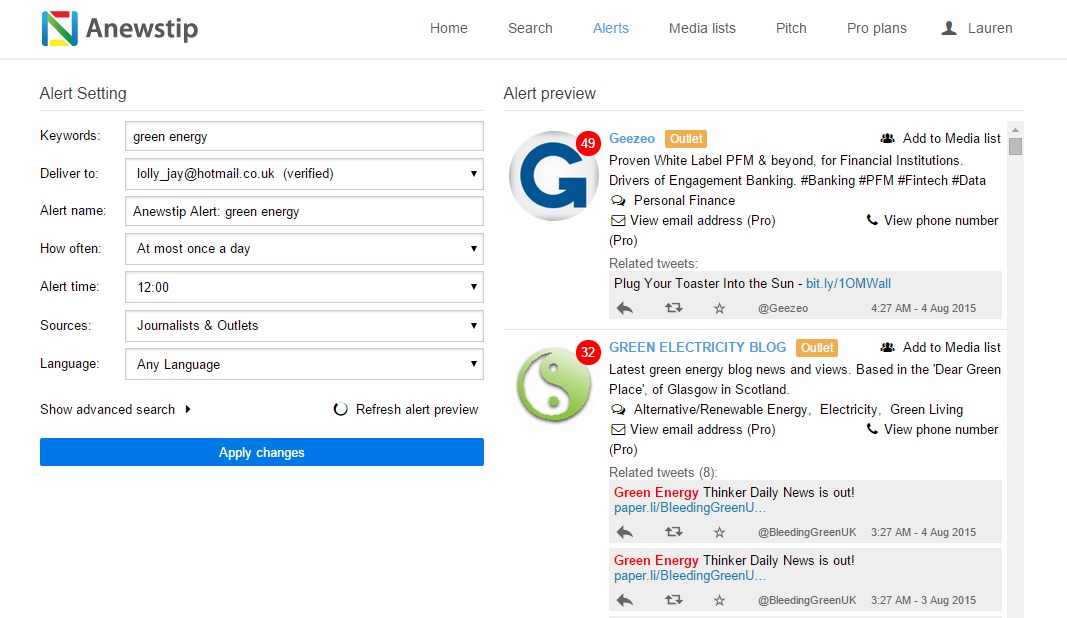Open the Alert time dropdown
This screenshot has width=1067, height=618.
point(304,287)
